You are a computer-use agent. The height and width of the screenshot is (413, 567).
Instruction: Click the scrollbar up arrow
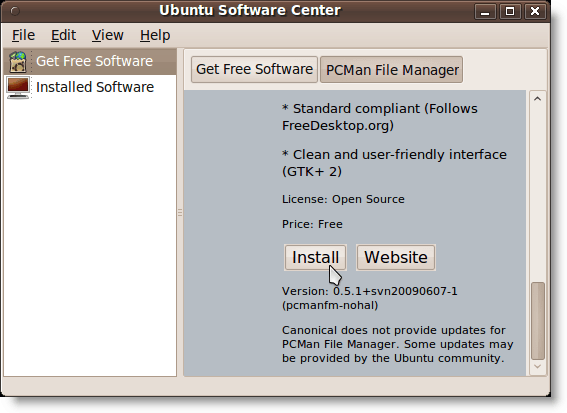(x=537, y=99)
